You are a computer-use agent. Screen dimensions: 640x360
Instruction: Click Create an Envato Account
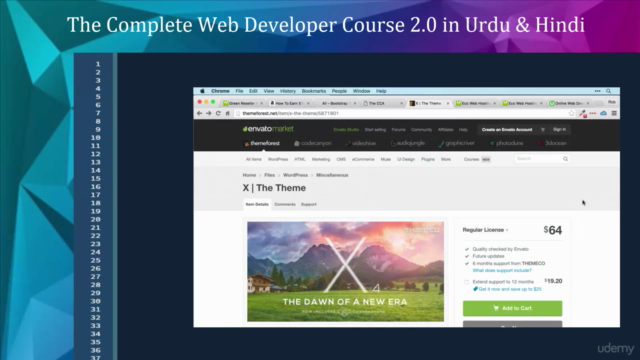[507, 129]
